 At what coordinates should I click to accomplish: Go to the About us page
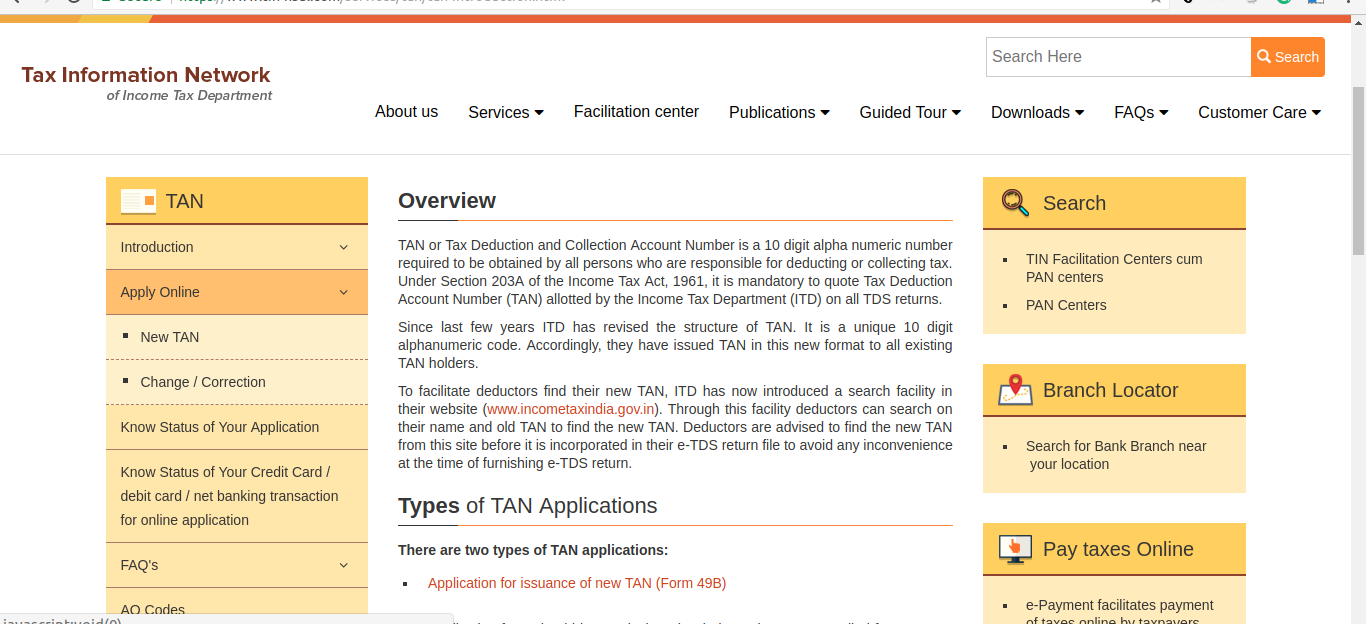click(406, 112)
